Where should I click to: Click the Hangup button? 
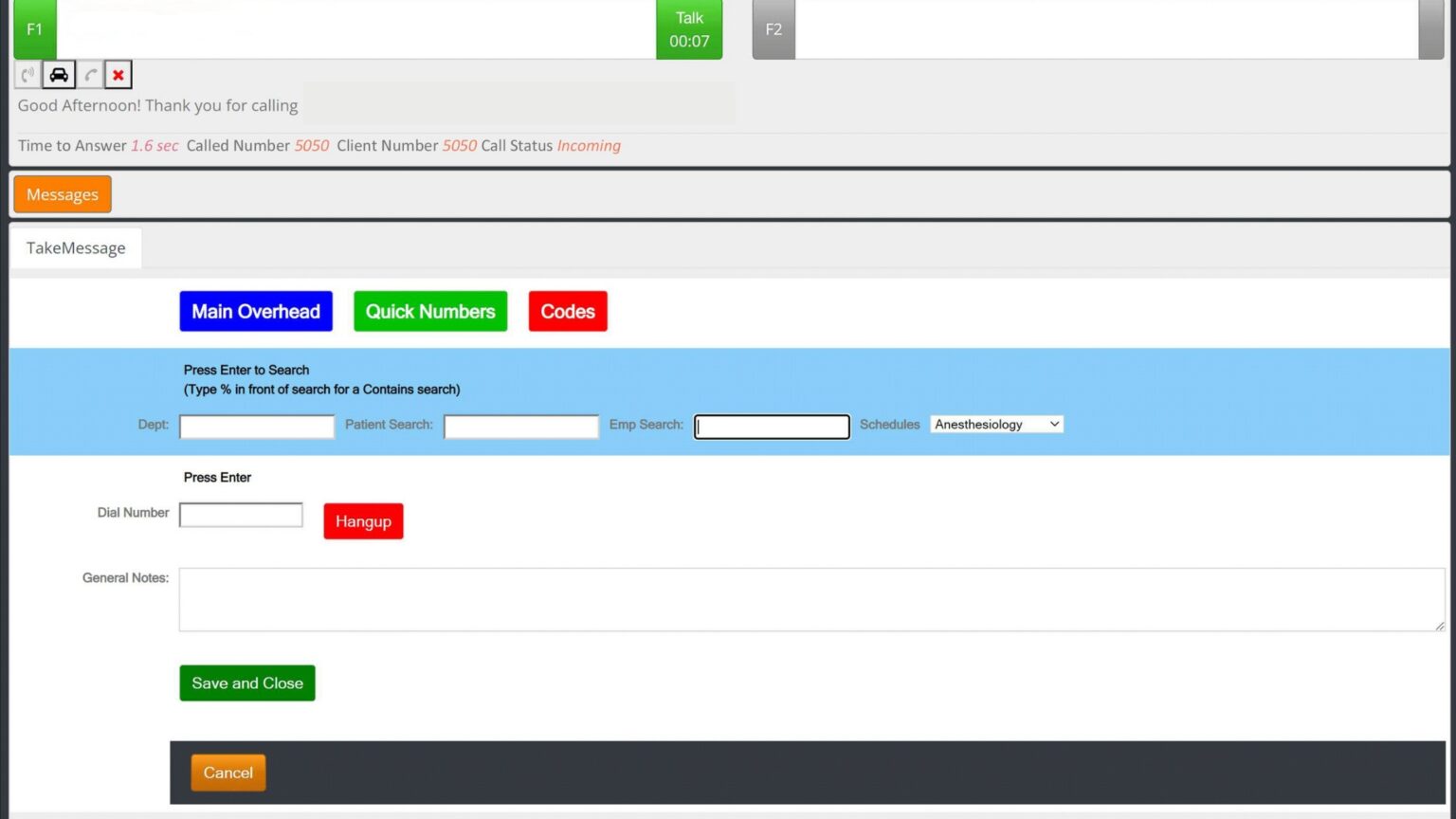363,520
